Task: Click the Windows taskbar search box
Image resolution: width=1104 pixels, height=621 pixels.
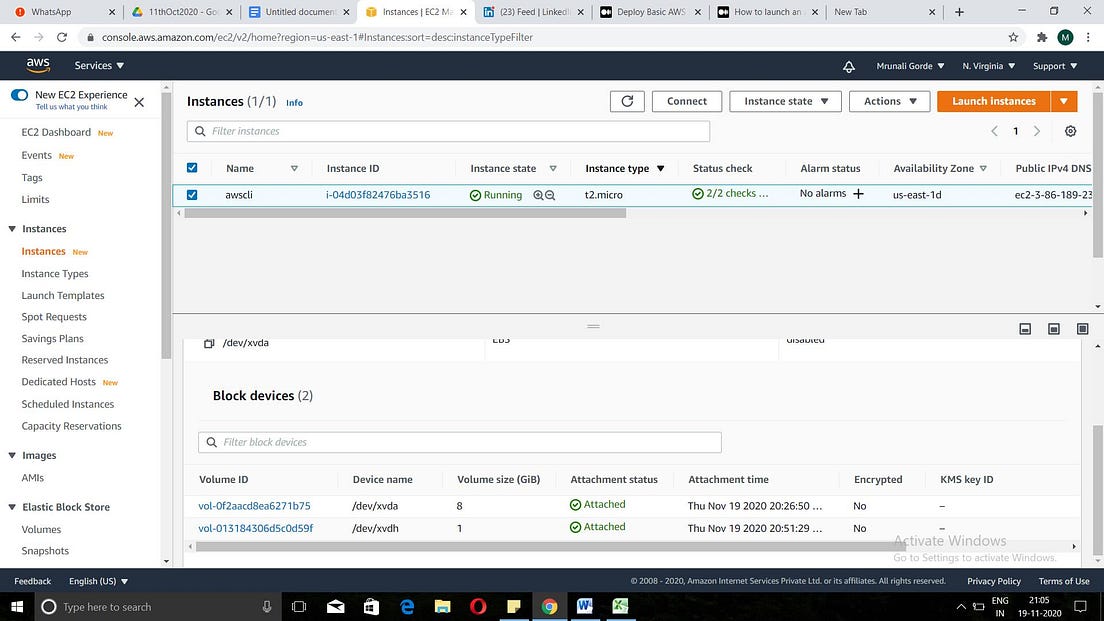Action: point(157,606)
